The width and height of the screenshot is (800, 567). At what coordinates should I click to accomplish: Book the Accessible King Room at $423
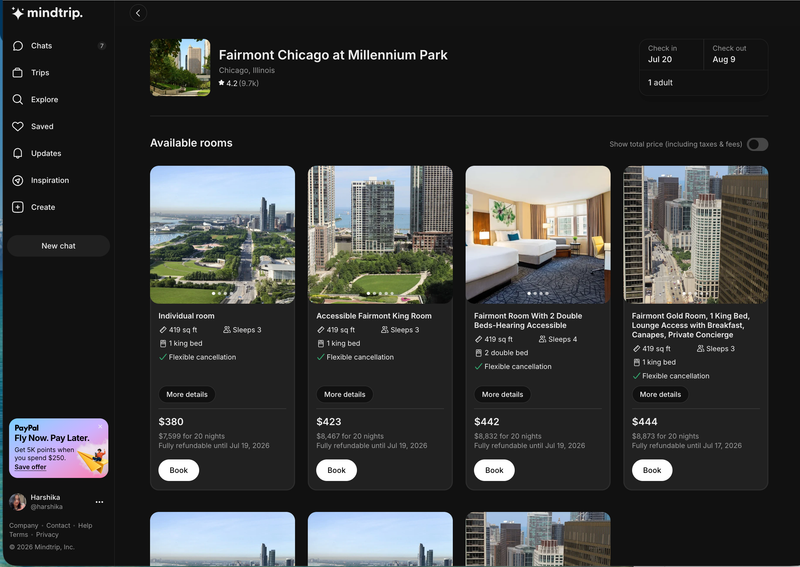[x=336, y=471]
